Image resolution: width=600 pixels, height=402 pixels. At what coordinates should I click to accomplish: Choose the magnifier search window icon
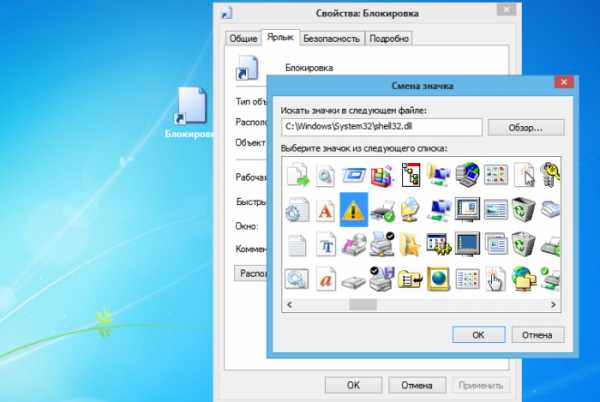click(x=297, y=279)
